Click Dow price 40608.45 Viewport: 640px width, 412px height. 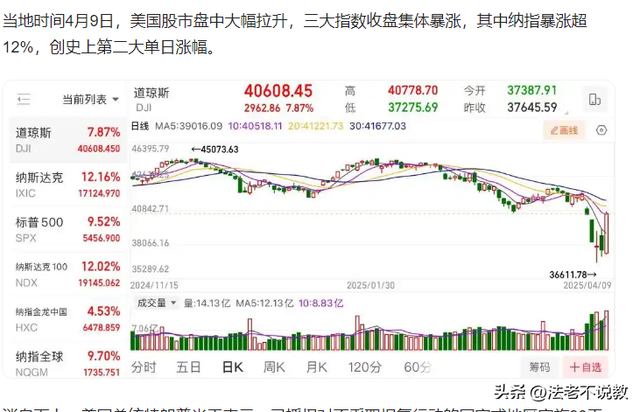(x=278, y=91)
